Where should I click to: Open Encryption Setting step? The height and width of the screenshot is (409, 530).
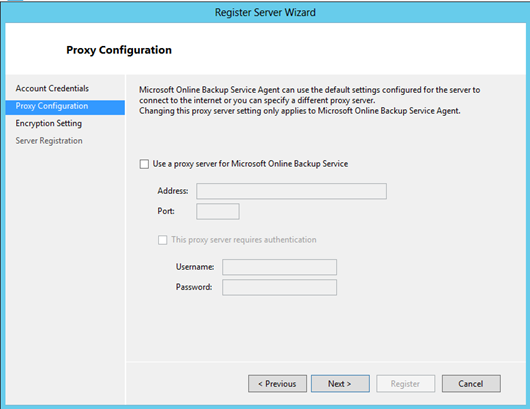point(49,124)
